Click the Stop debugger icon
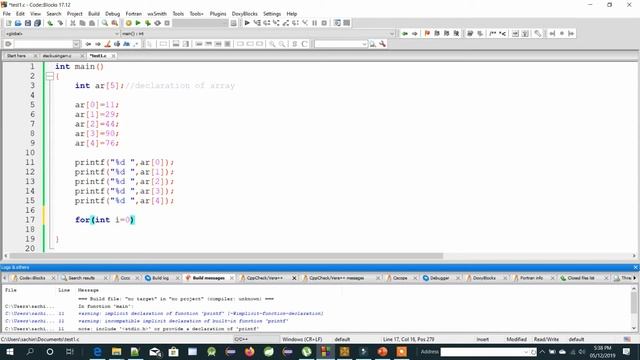Viewport: 640px width, 360px height. point(324,23)
